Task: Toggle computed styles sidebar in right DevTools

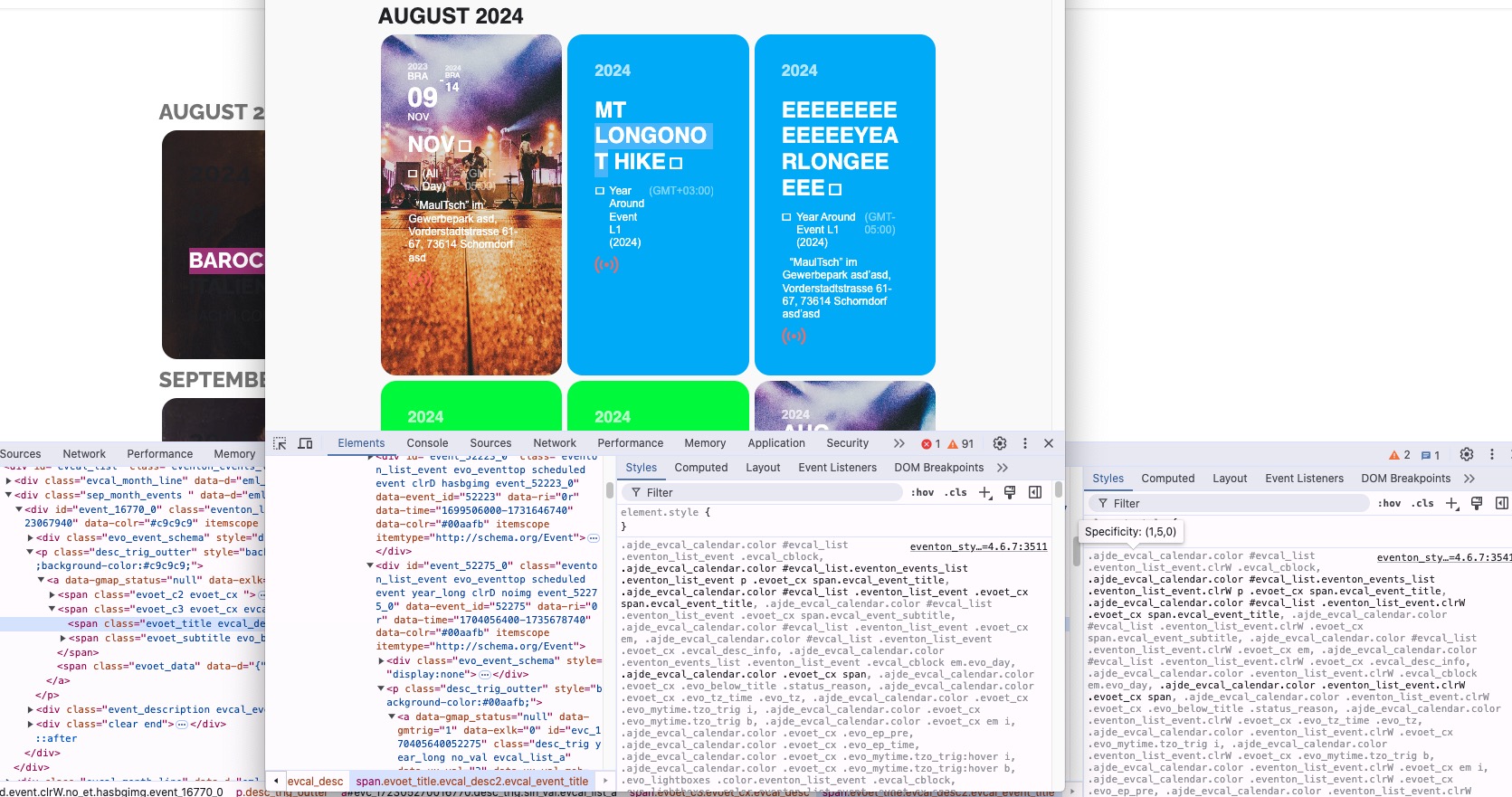Action: pyautogui.click(x=1502, y=503)
